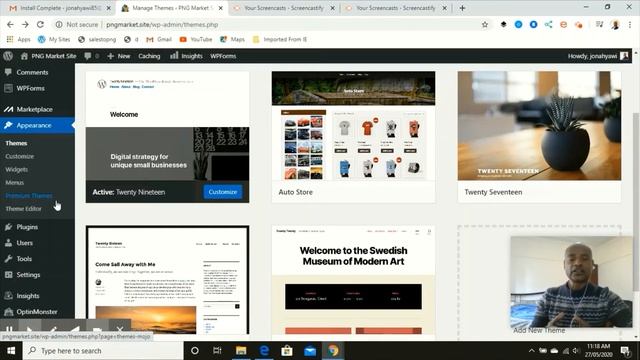Open Theme Editor in the Appearance submenu
640x360 pixels.
pyautogui.click(x=24, y=209)
